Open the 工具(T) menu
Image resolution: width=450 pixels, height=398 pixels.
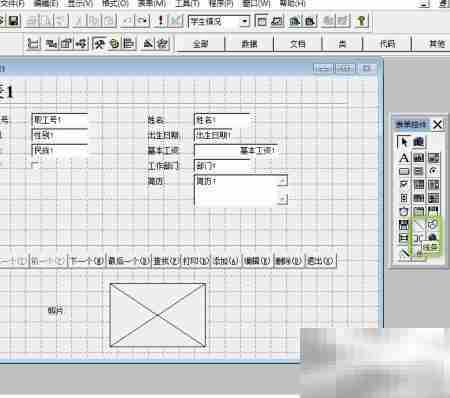(x=187, y=4)
